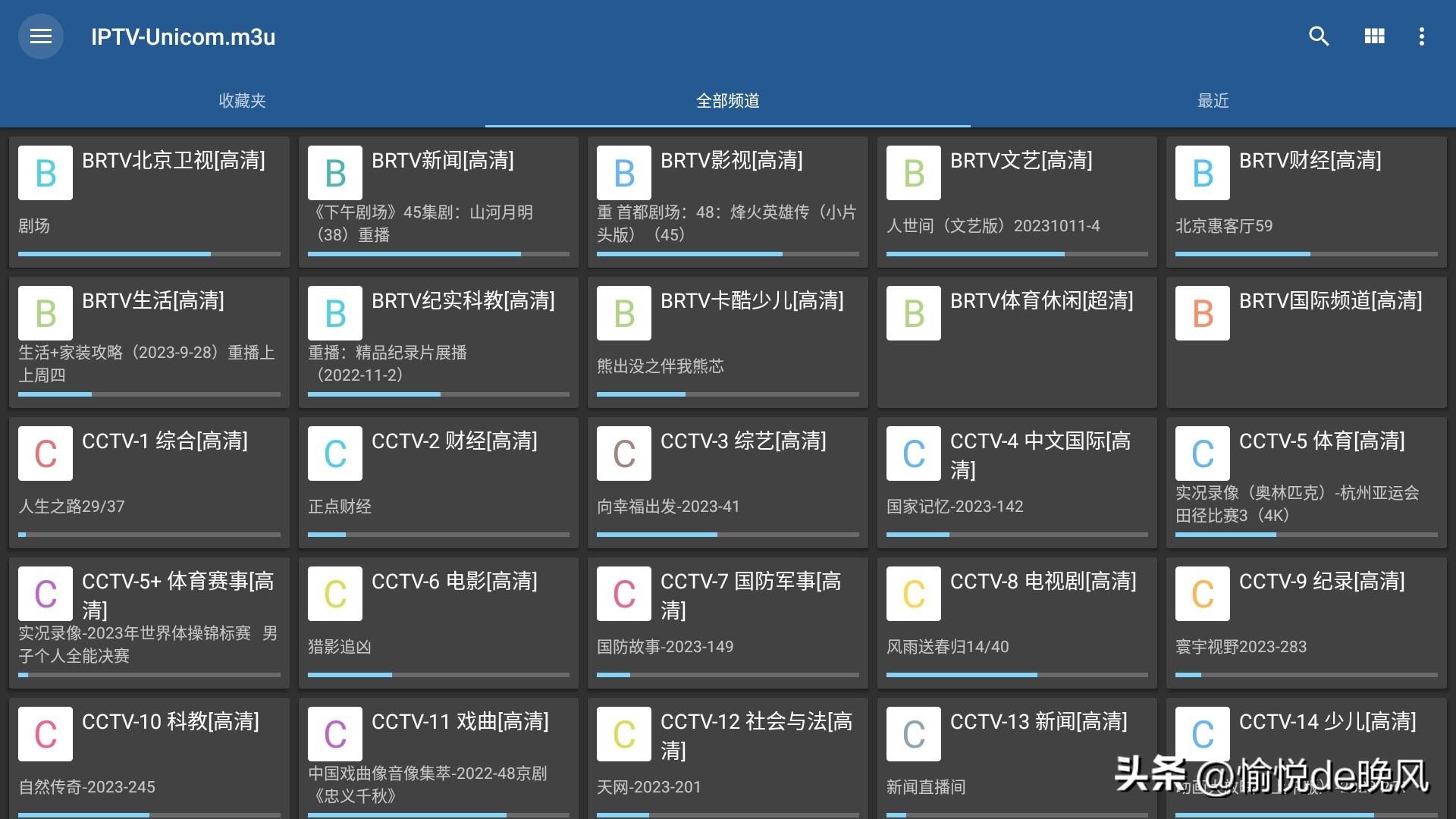The width and height of the screenshot is (1456, 819).
Task: Click the BRTV北京卫视 channel letter icon
Action: click(45, 173)
